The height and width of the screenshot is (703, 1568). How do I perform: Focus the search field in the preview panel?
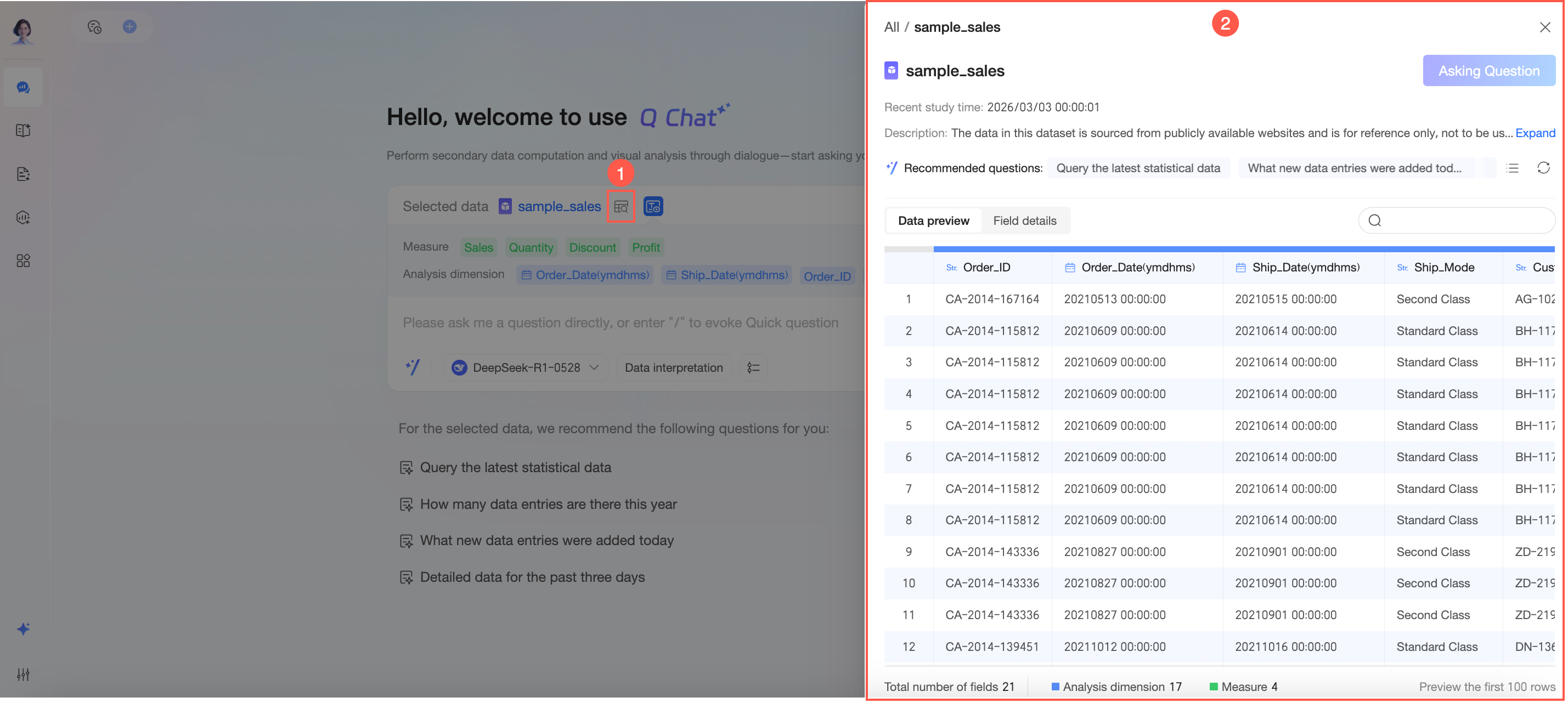tap(1457, 221)
